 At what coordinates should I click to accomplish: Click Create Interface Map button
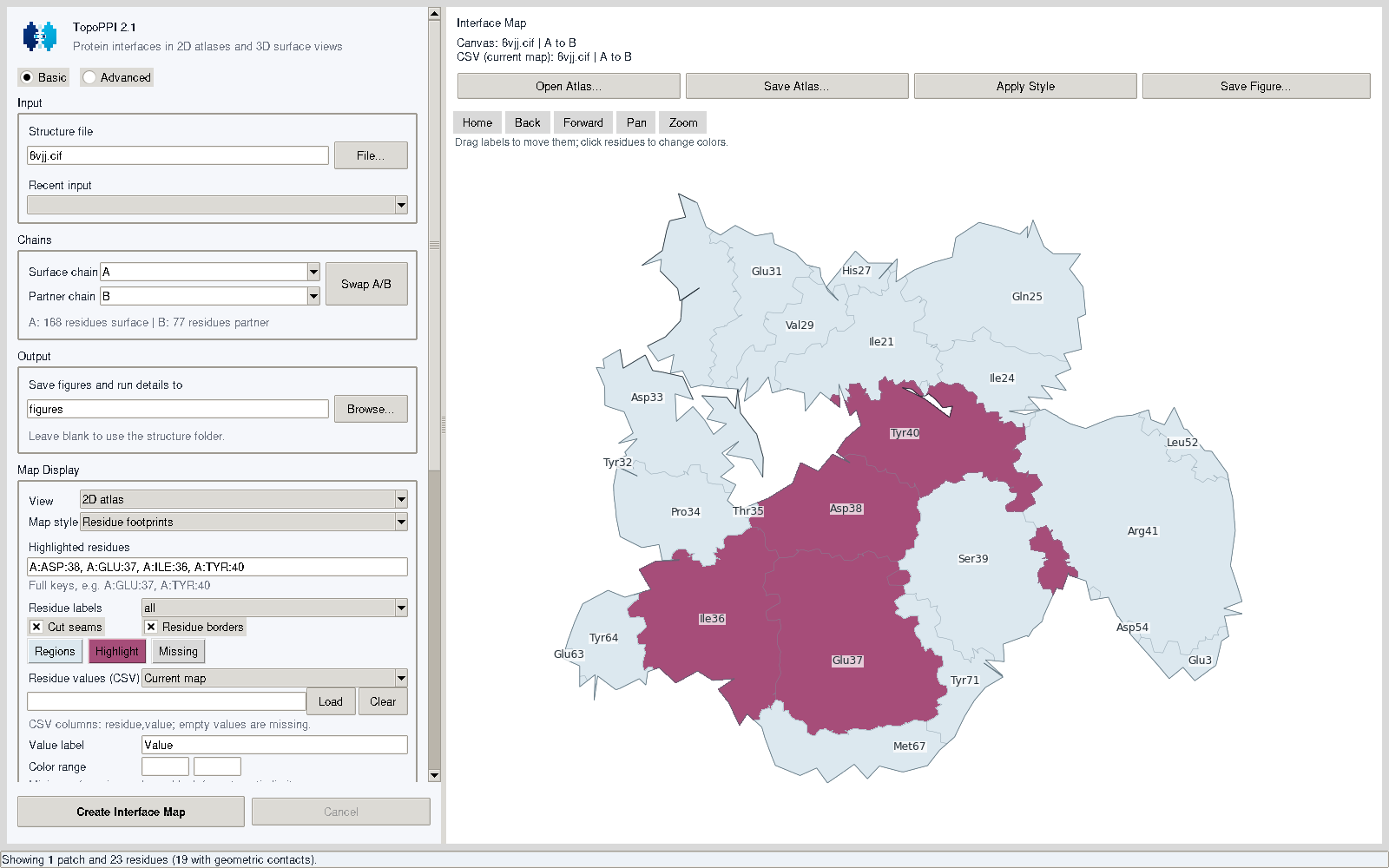point(131,812)
